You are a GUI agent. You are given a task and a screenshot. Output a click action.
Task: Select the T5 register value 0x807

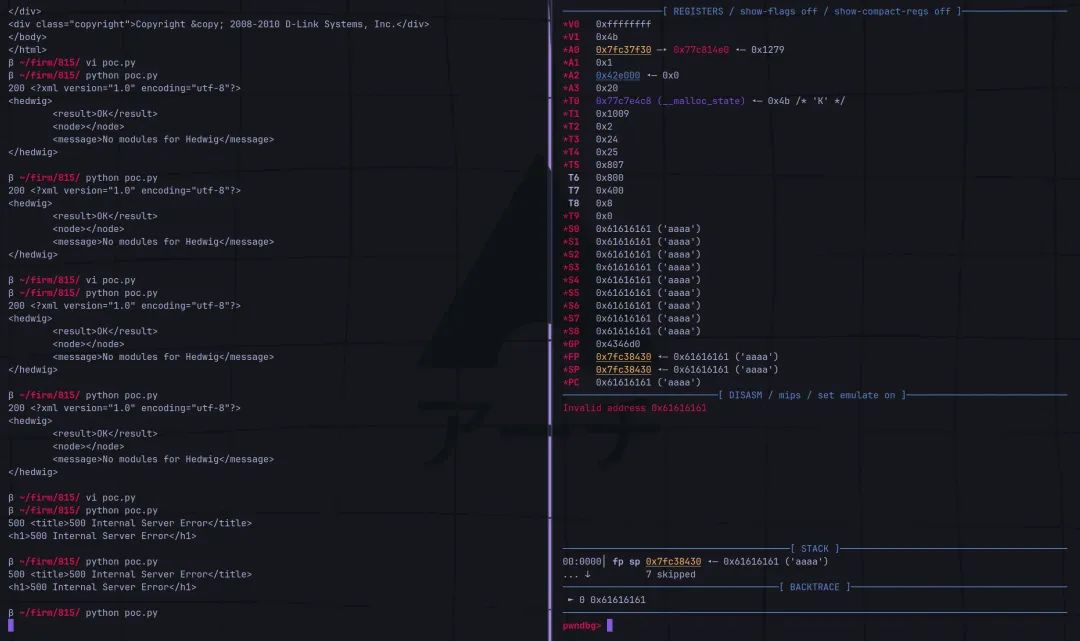pyautogui.click(x=610, y=165)
